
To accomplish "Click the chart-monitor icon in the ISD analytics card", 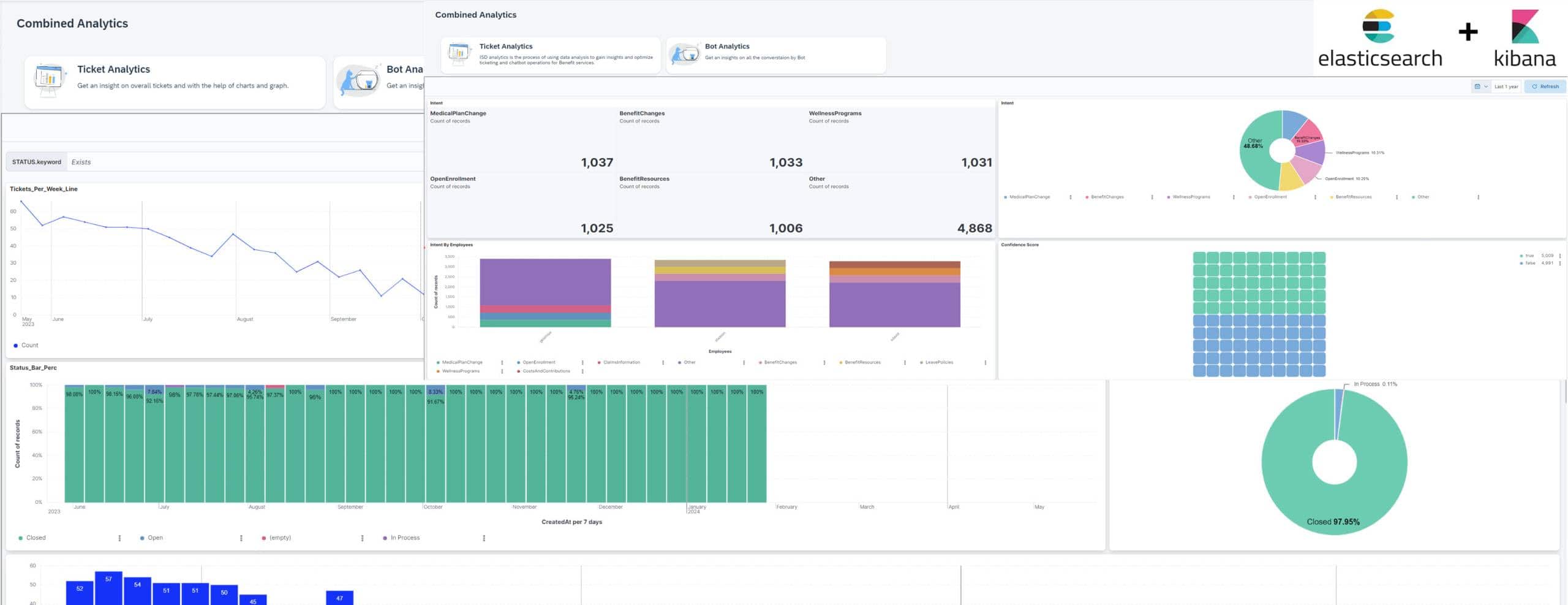I will point(459,54).
